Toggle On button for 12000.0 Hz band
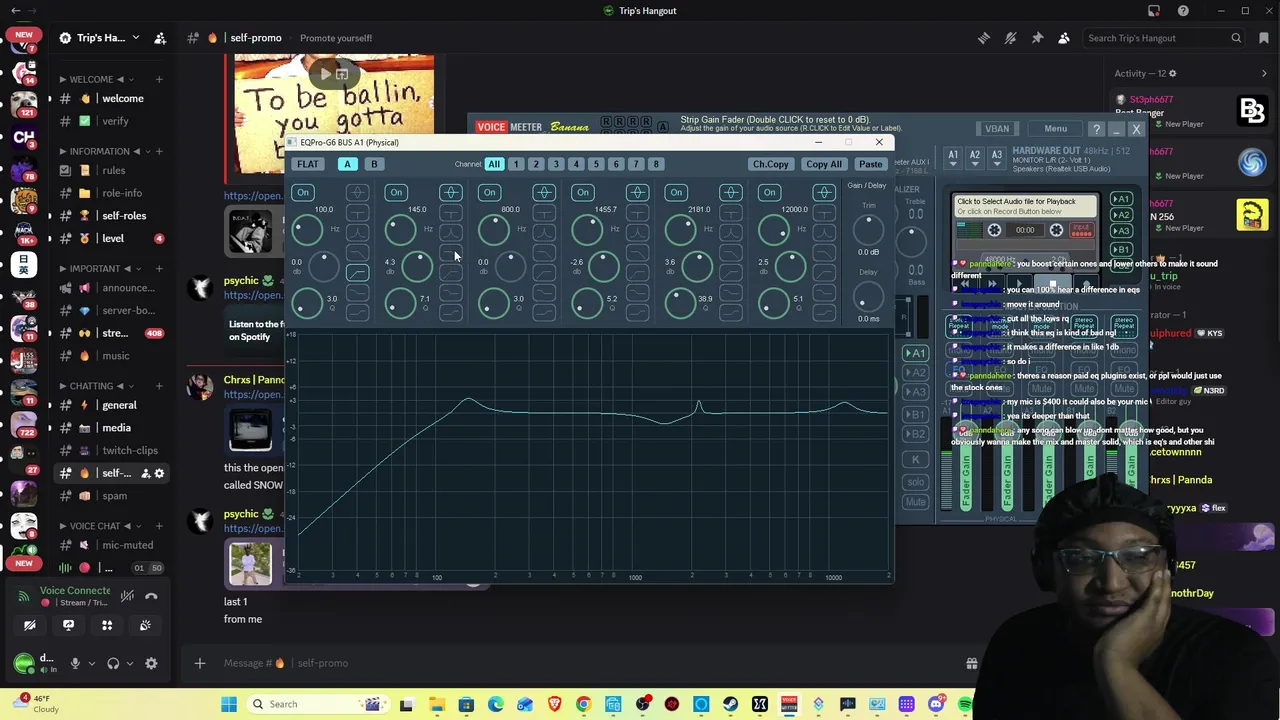This screenshot has width=1280, height=720. click(x=770, y=192)
